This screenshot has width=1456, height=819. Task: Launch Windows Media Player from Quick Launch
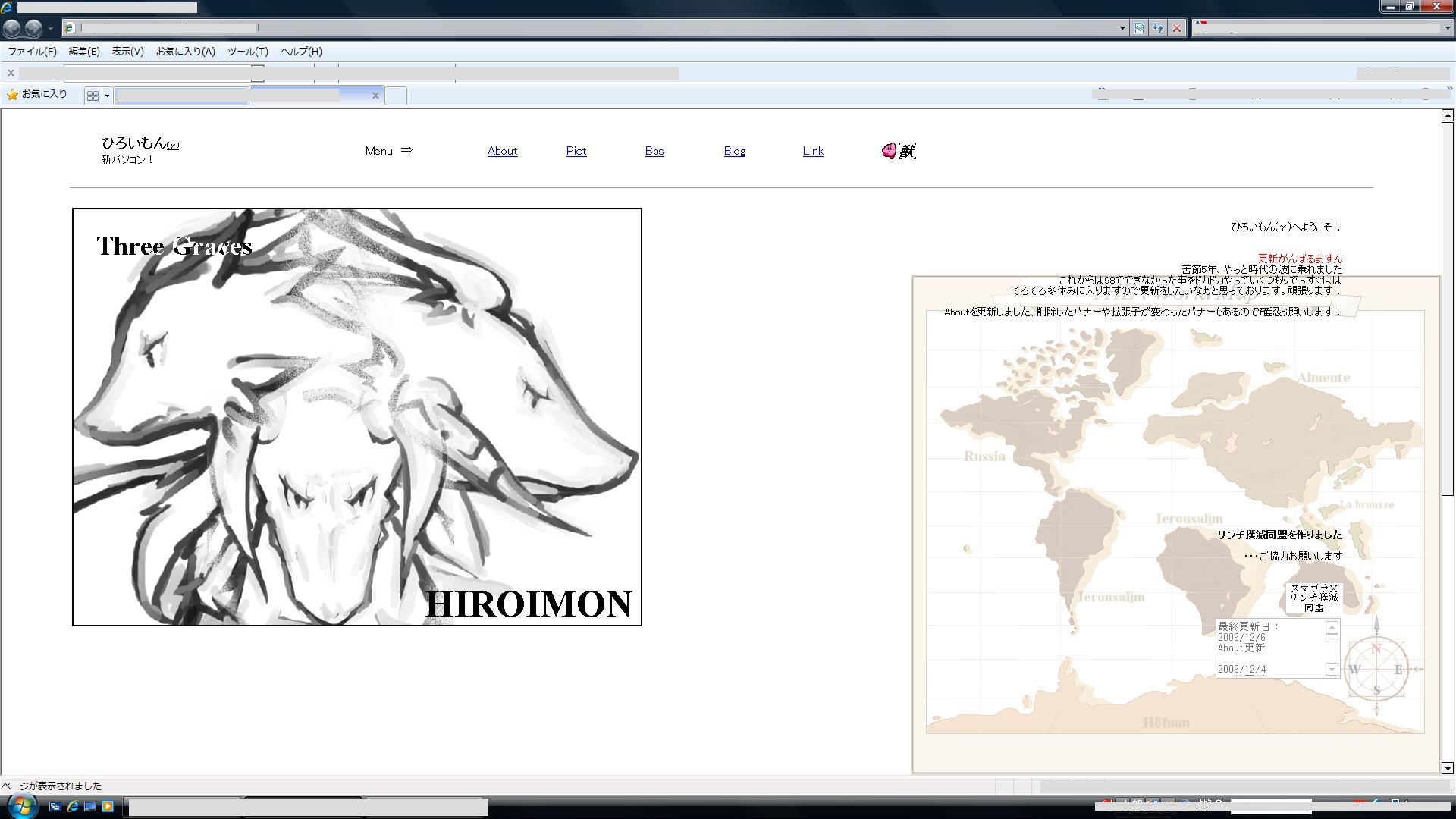[108, 806]
